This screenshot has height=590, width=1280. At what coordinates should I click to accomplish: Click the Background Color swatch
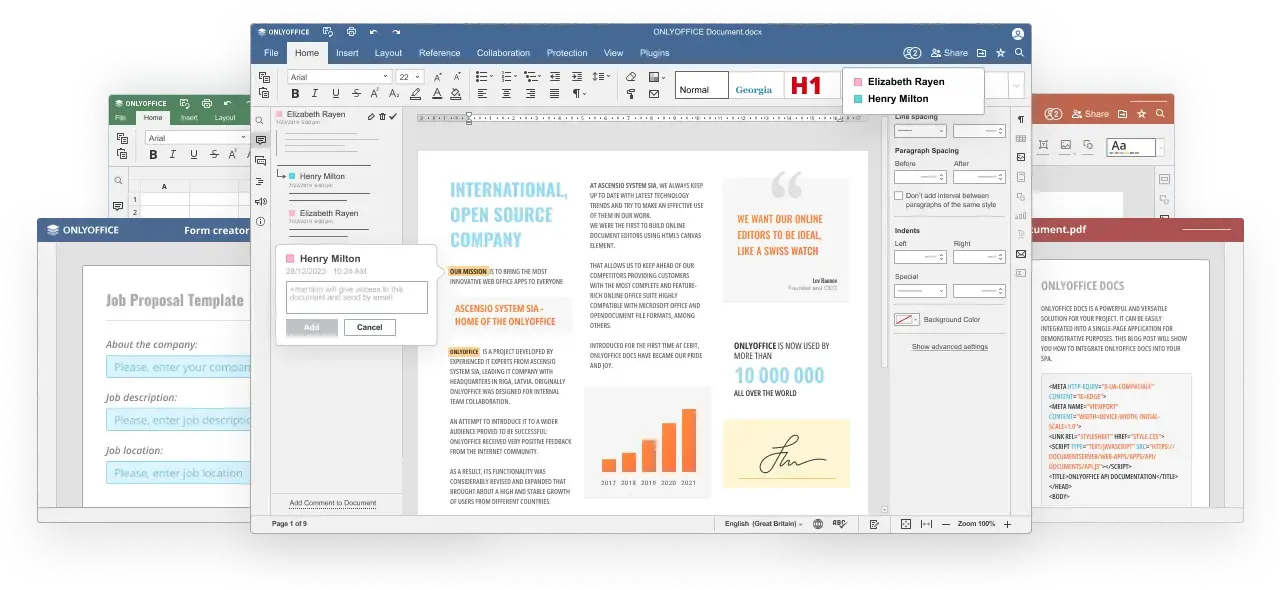(x=907, y=320)
